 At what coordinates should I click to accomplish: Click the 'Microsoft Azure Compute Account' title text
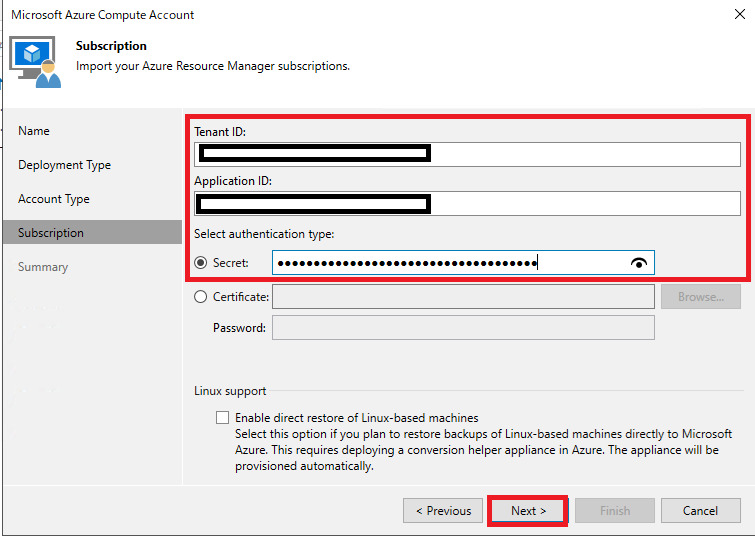click(103, 15)
